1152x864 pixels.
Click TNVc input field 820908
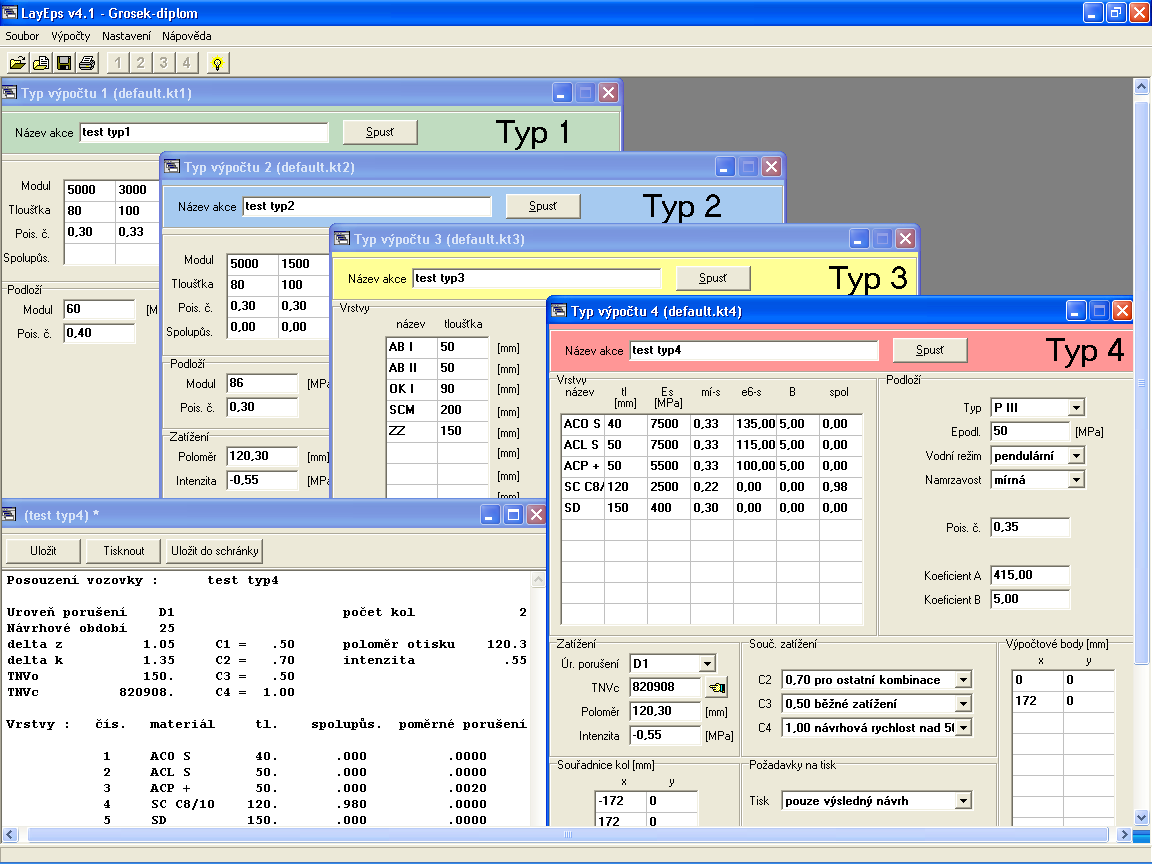[x=666, y=687]
